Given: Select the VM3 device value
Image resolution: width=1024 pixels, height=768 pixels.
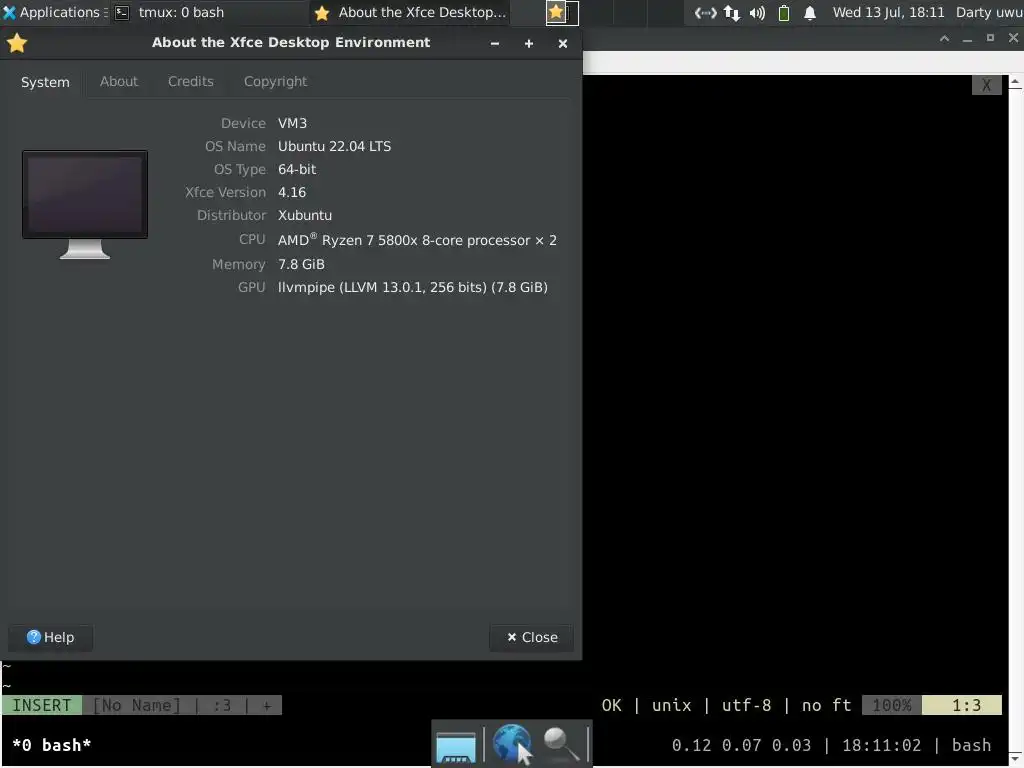Looking at the screenshot, I should [x=292, y=123].
